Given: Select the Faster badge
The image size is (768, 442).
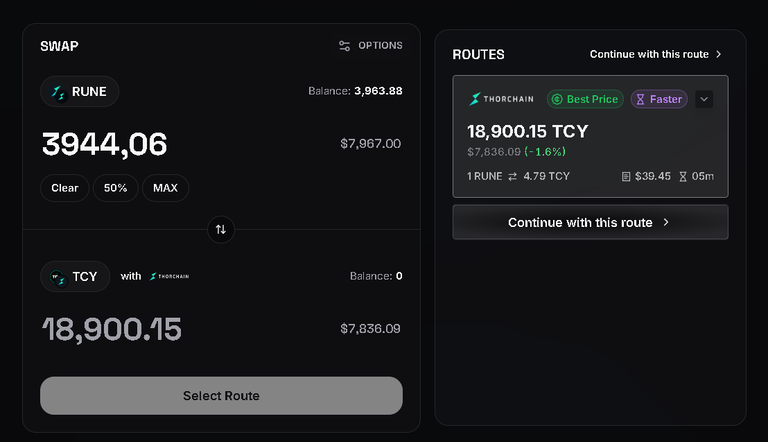Looking at the screenshot, I should (659, 99).
